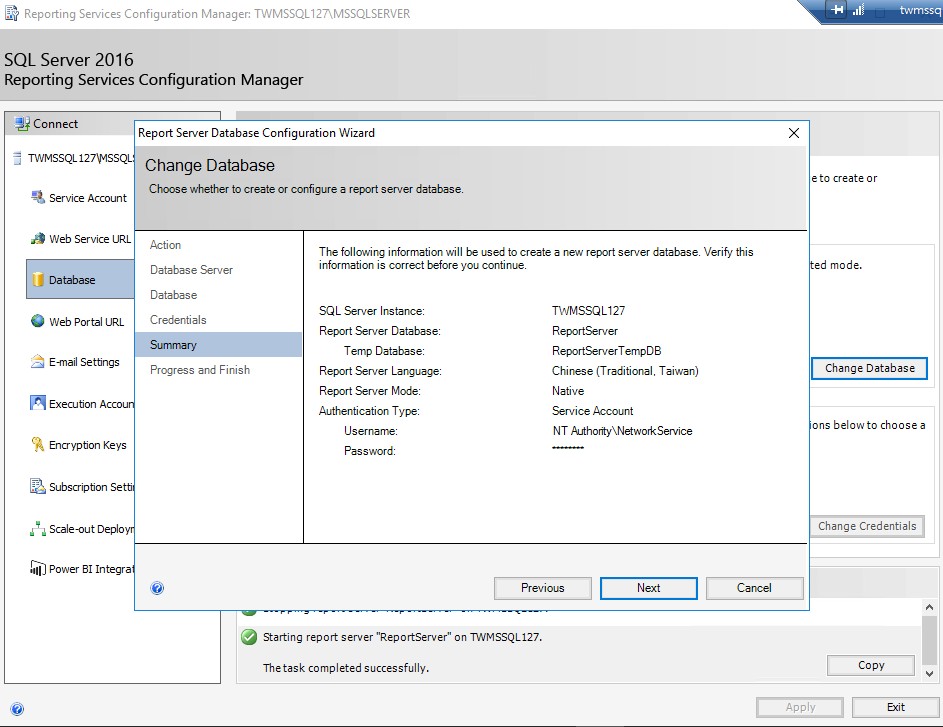Open the Database page in sidebar
Image resolution: width=943 pixels, height=727 pixels.
click(81, 280)
